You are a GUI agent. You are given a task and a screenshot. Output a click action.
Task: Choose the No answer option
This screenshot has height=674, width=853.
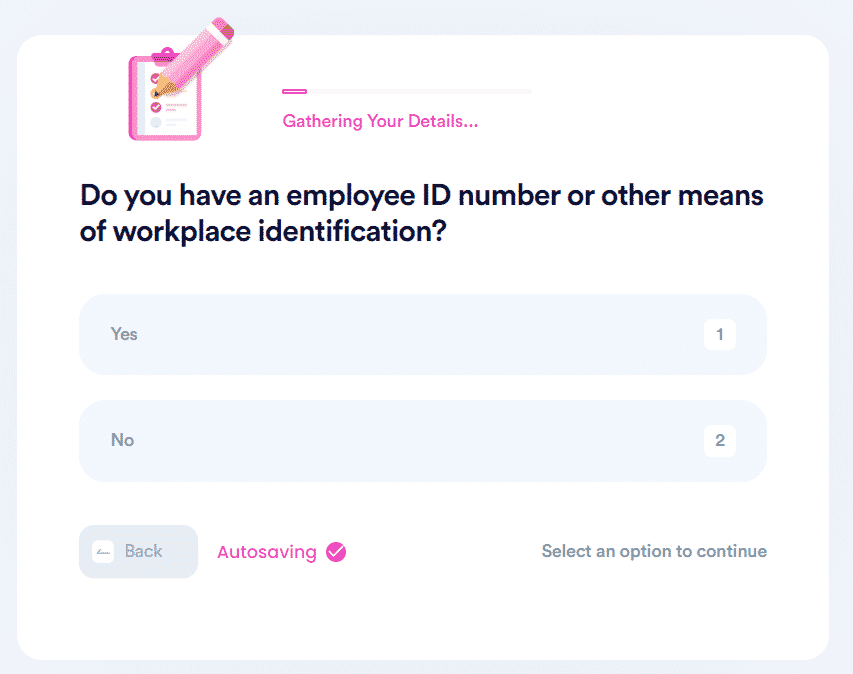423,441
